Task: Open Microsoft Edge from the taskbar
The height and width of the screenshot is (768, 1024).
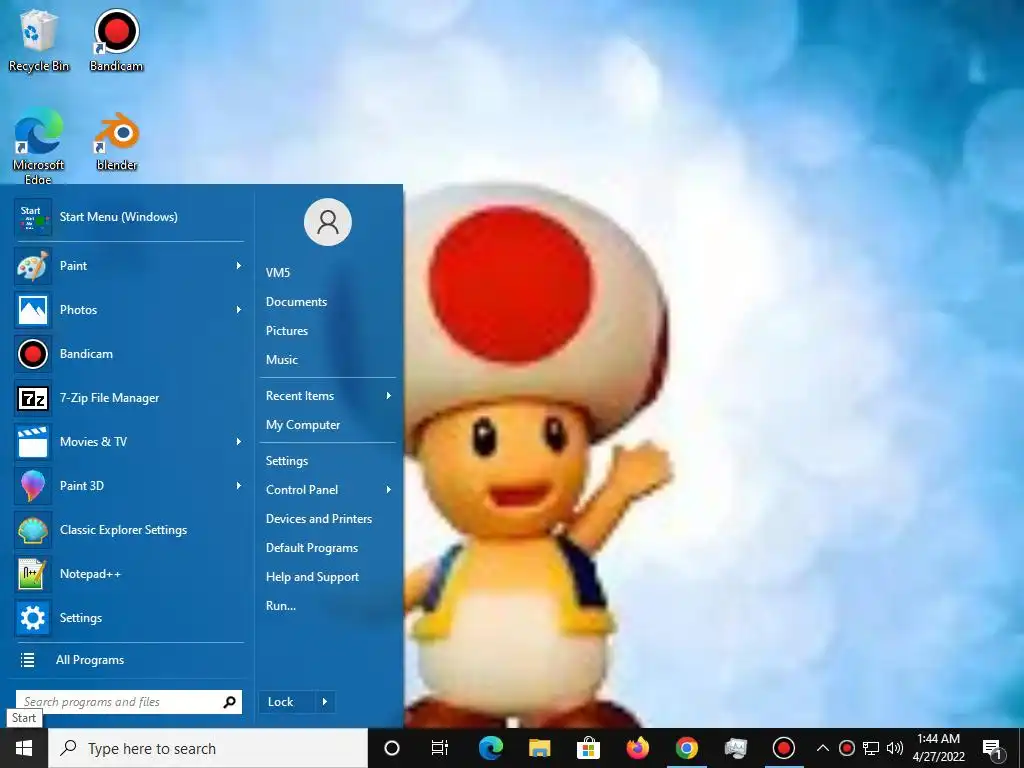Action: pyautogui.click(x=490, y=748)
